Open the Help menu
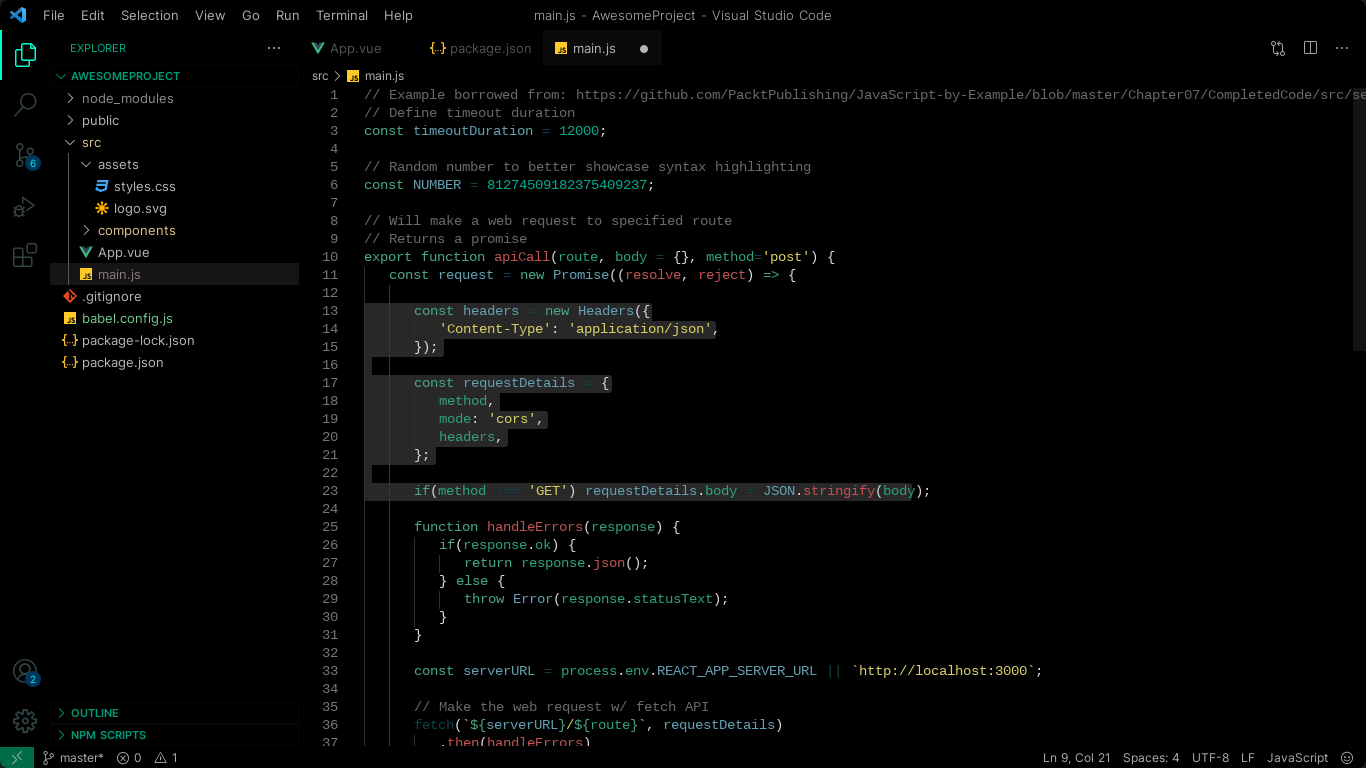The width and height of the screenshot is (1366, 768). [398, 15]
